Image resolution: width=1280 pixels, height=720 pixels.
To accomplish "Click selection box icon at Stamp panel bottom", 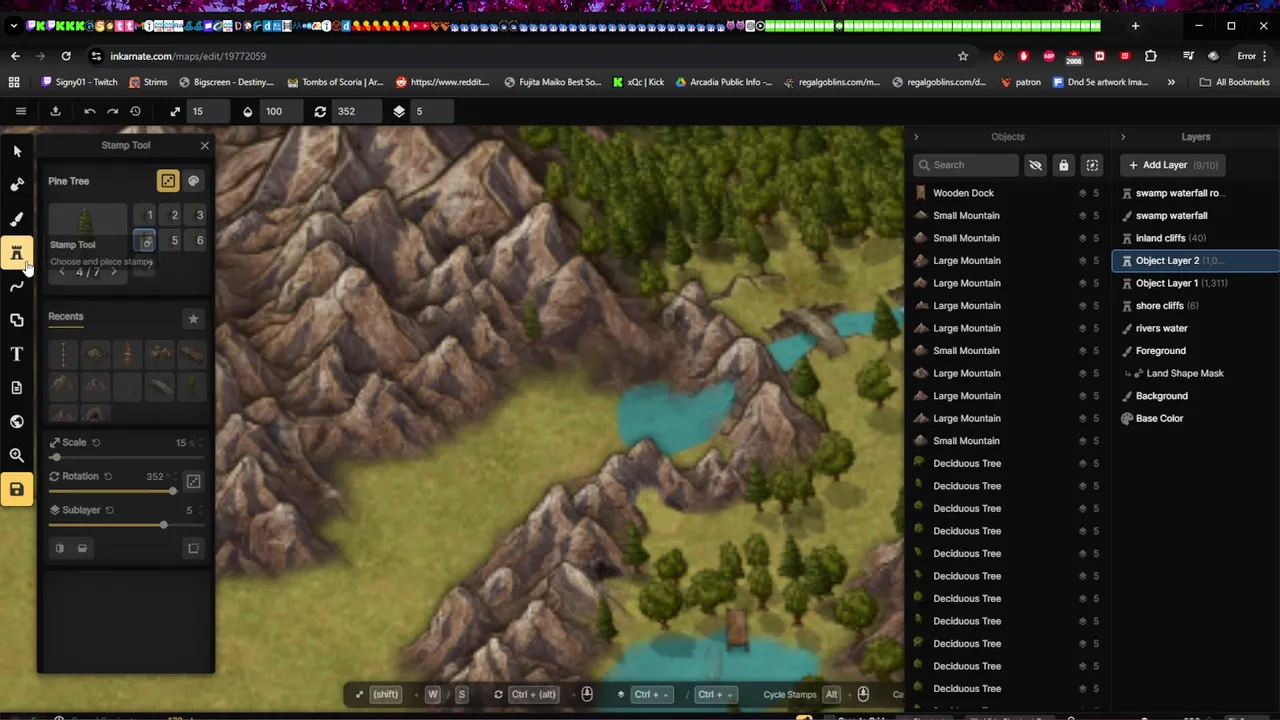I will 193,548.
